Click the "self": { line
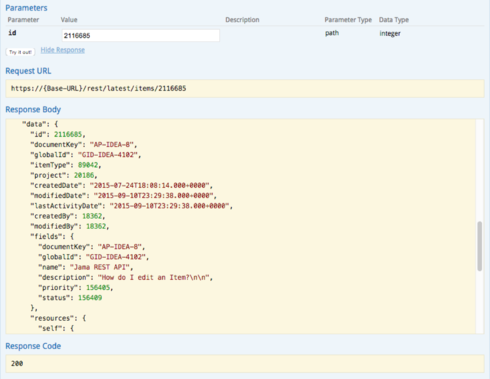The height and width of the screenshot is (379, 490). pyautogui.click(x=56, y=328)
